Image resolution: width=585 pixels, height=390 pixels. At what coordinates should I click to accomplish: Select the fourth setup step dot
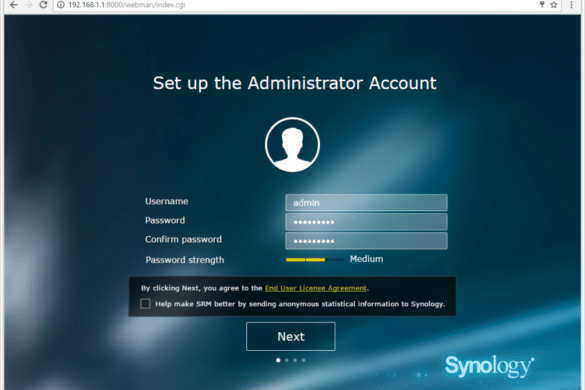[304, 360]
